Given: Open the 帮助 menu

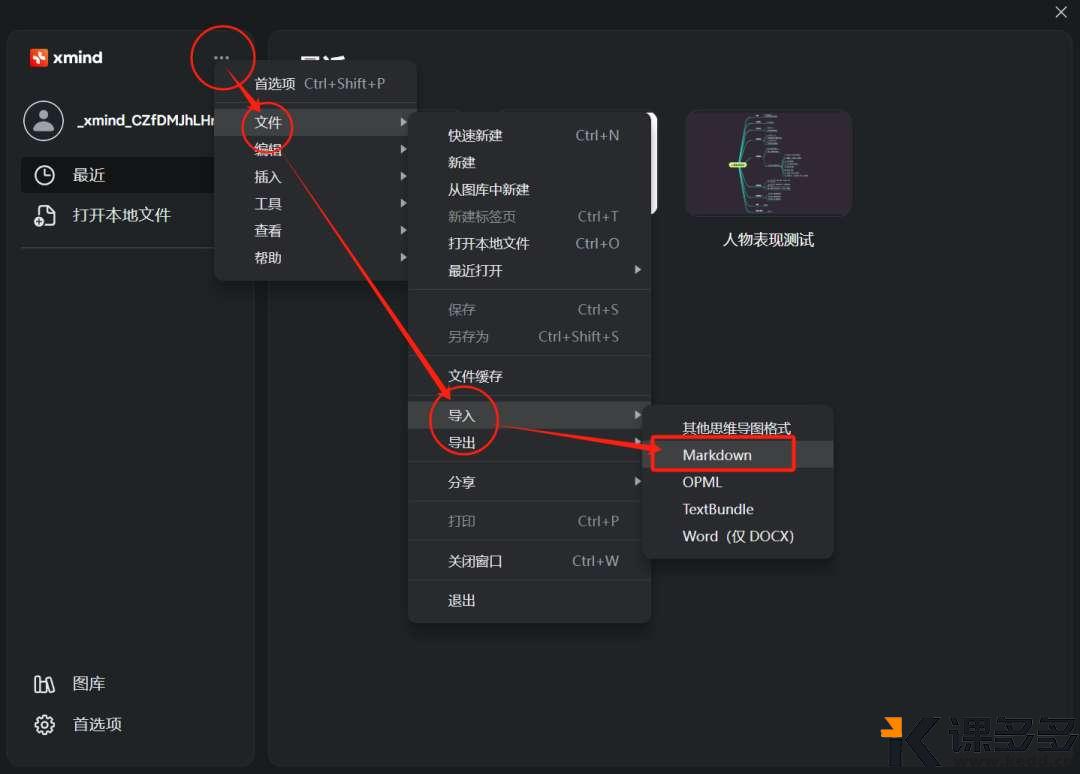Looking at the screenshot, I should click(x=267, y=257).
